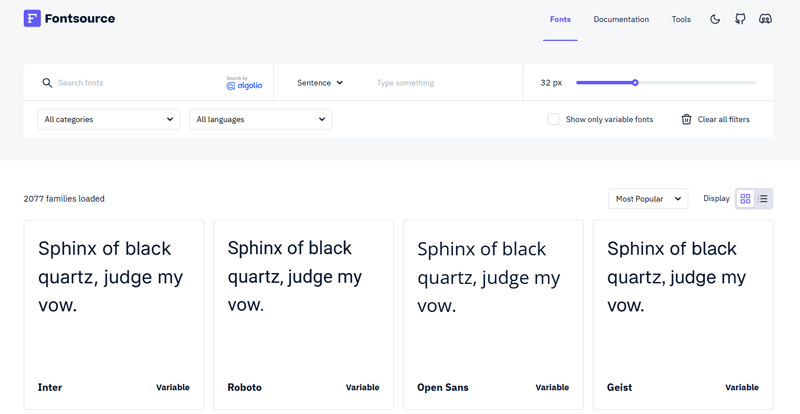Expand the Sentence preview type dropdown

click(x=320, y=83)
